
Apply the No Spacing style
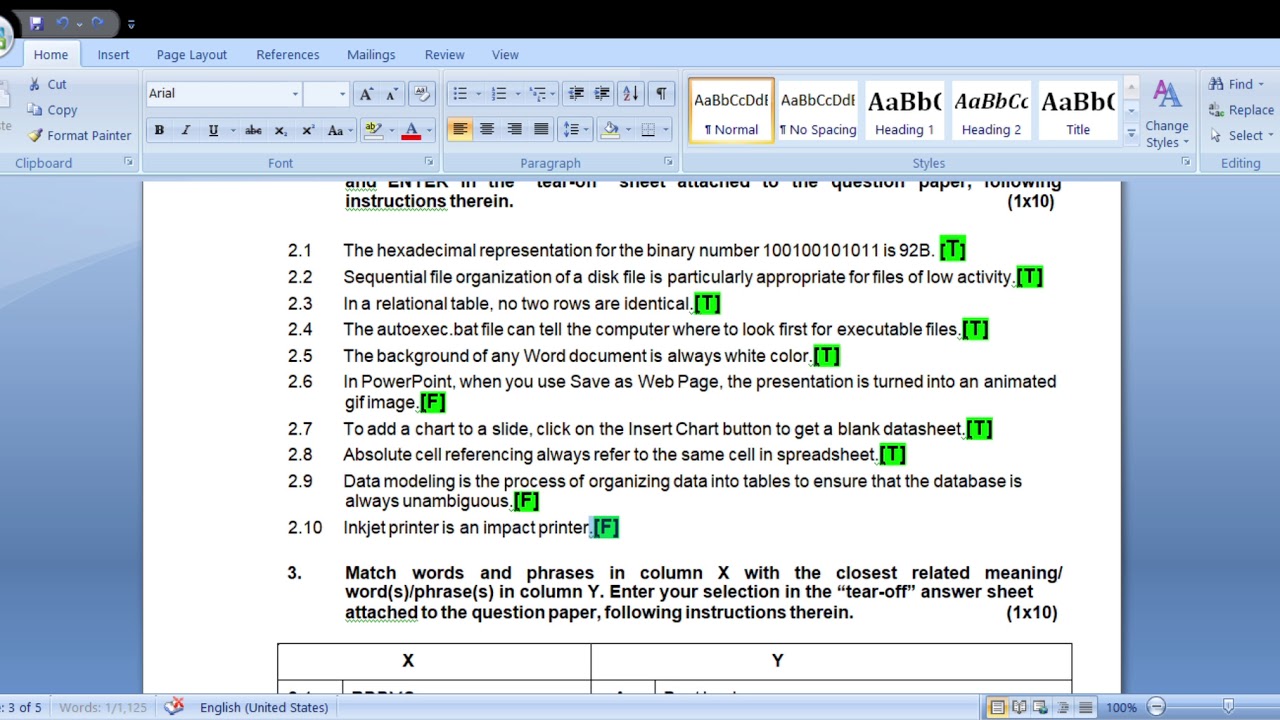(818, 111)
